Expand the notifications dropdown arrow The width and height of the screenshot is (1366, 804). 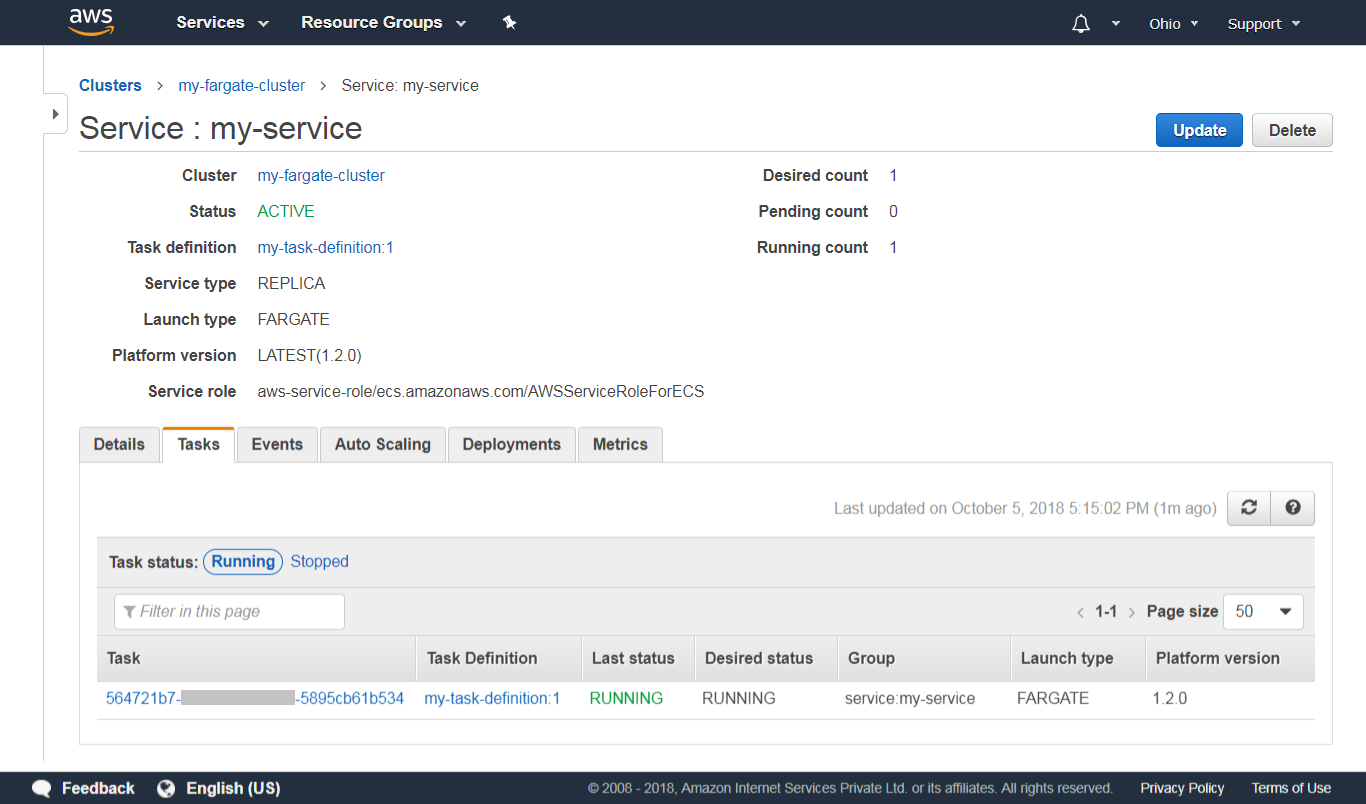click(x=1116, y=24)
